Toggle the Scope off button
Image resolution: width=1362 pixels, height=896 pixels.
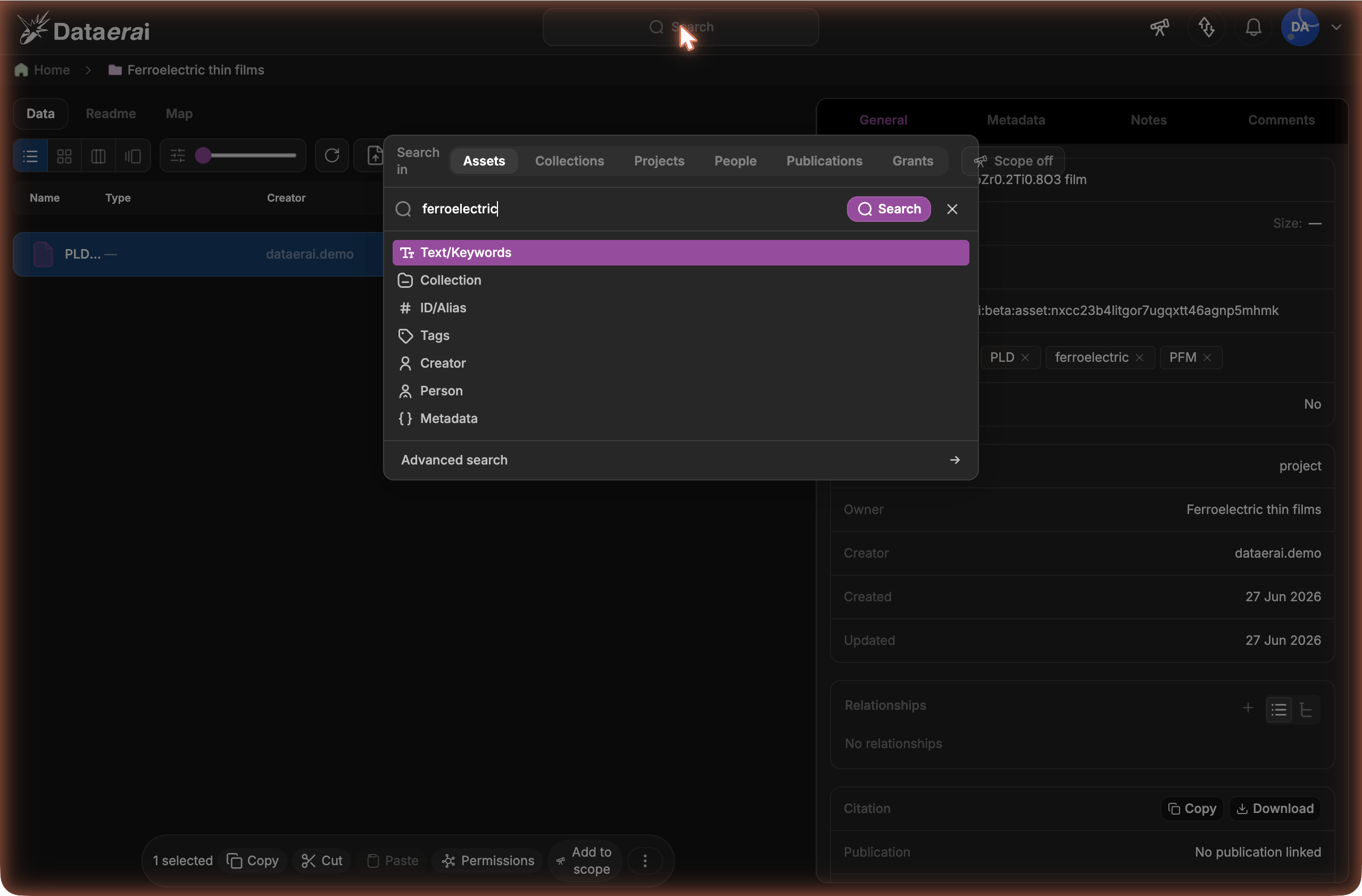tap(1013, 161)
